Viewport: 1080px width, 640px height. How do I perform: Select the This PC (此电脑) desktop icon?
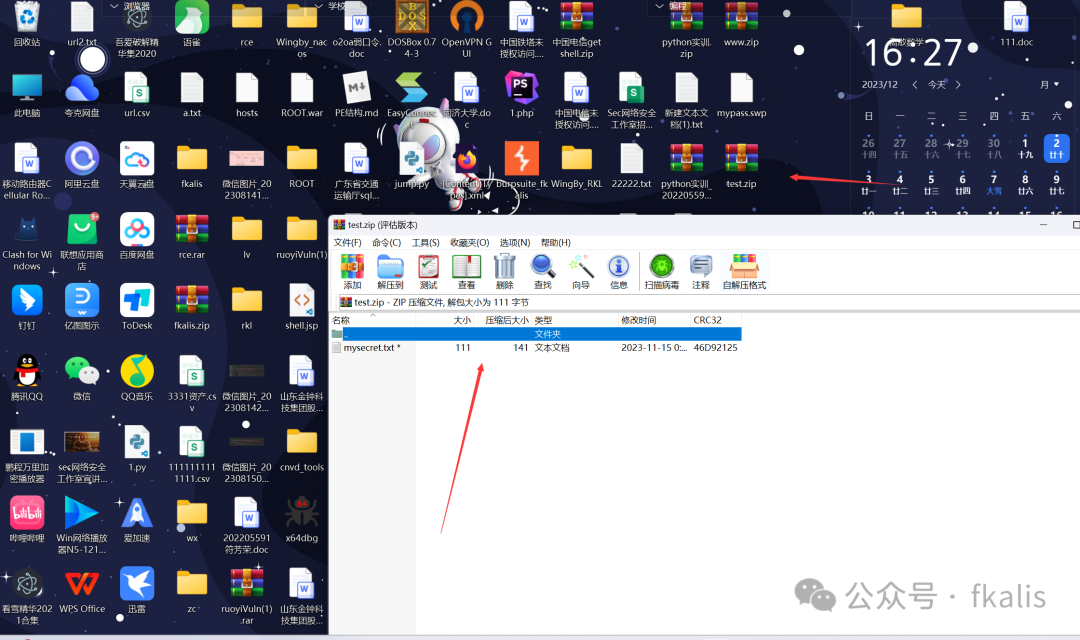(27, 95)
